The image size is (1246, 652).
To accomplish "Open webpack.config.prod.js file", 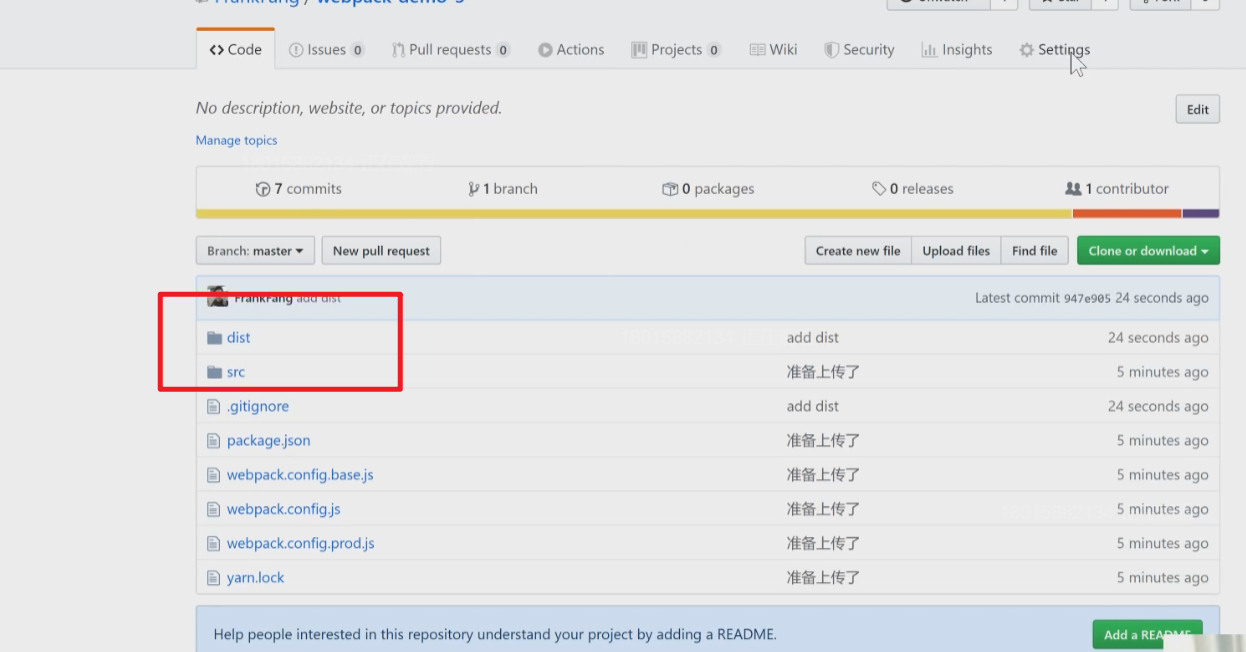I will (301, 544).
